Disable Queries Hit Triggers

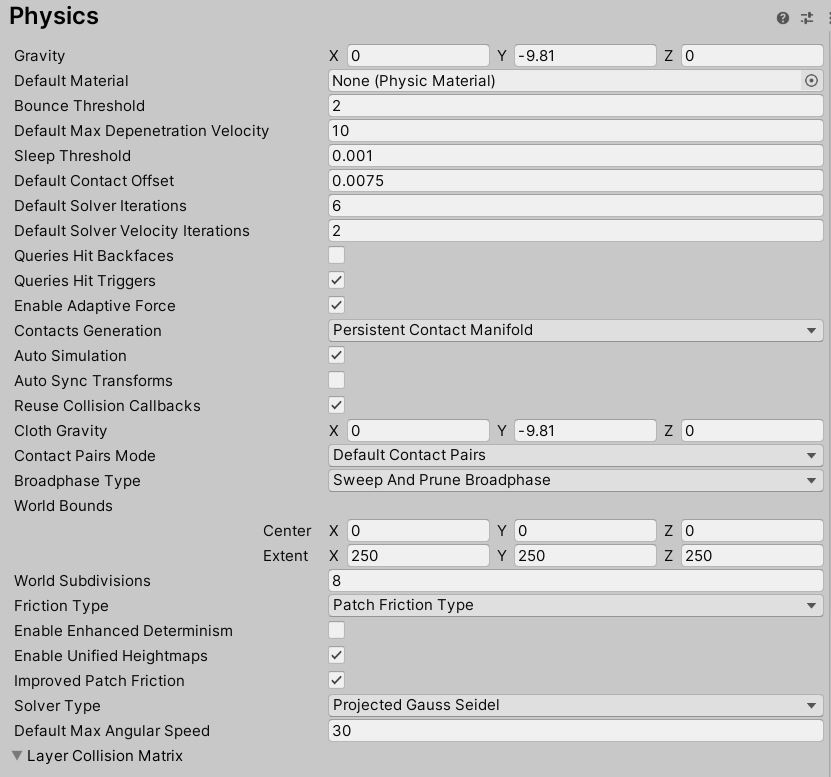pos(336,280)
